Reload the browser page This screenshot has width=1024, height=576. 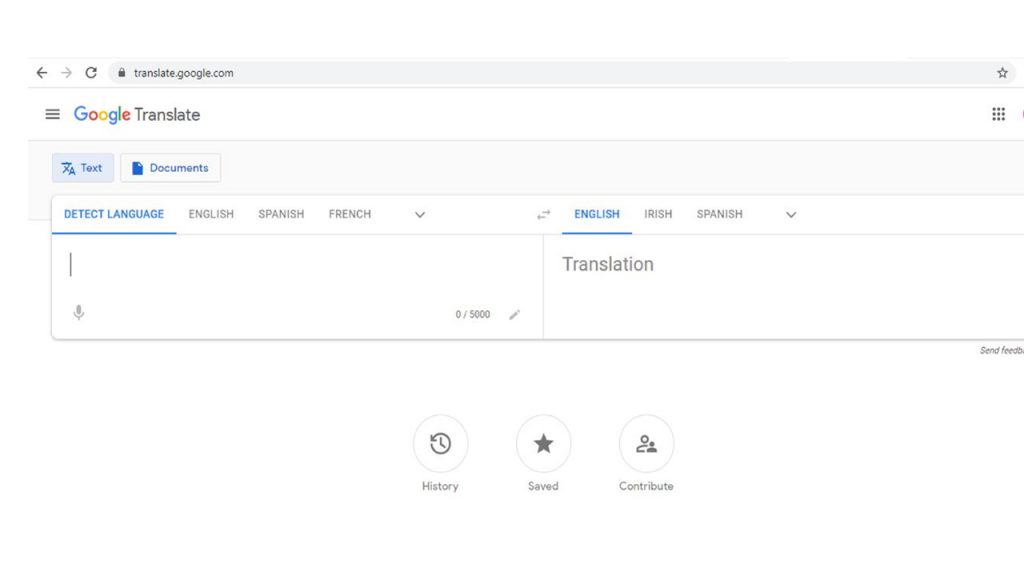(x=91, y=73)
